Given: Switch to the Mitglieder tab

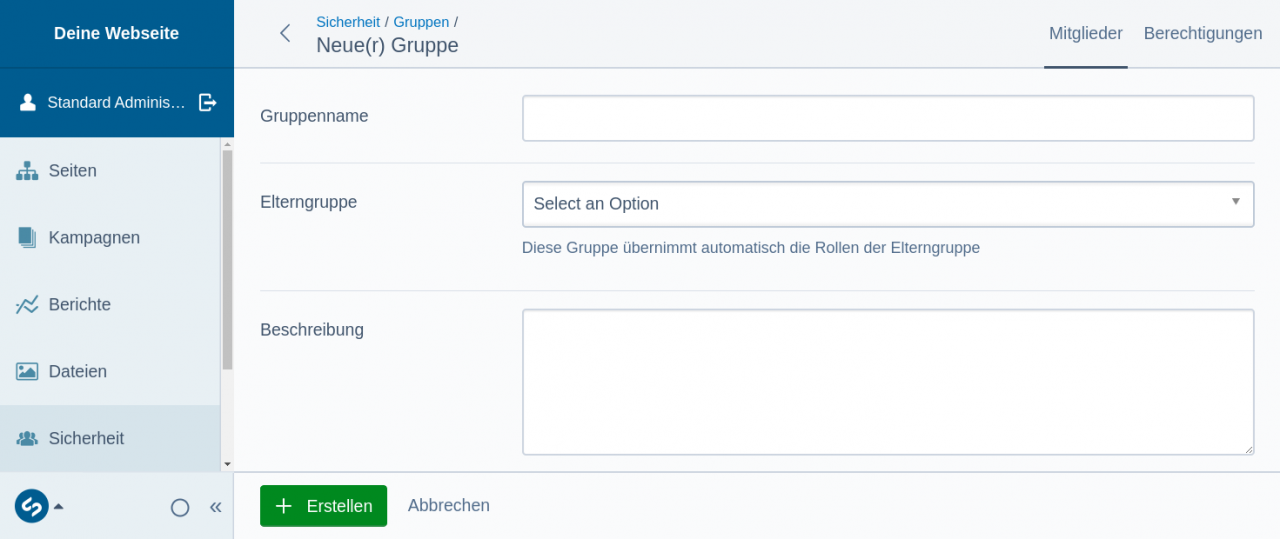Looking at the screenshot, I should pos(1086,33).
